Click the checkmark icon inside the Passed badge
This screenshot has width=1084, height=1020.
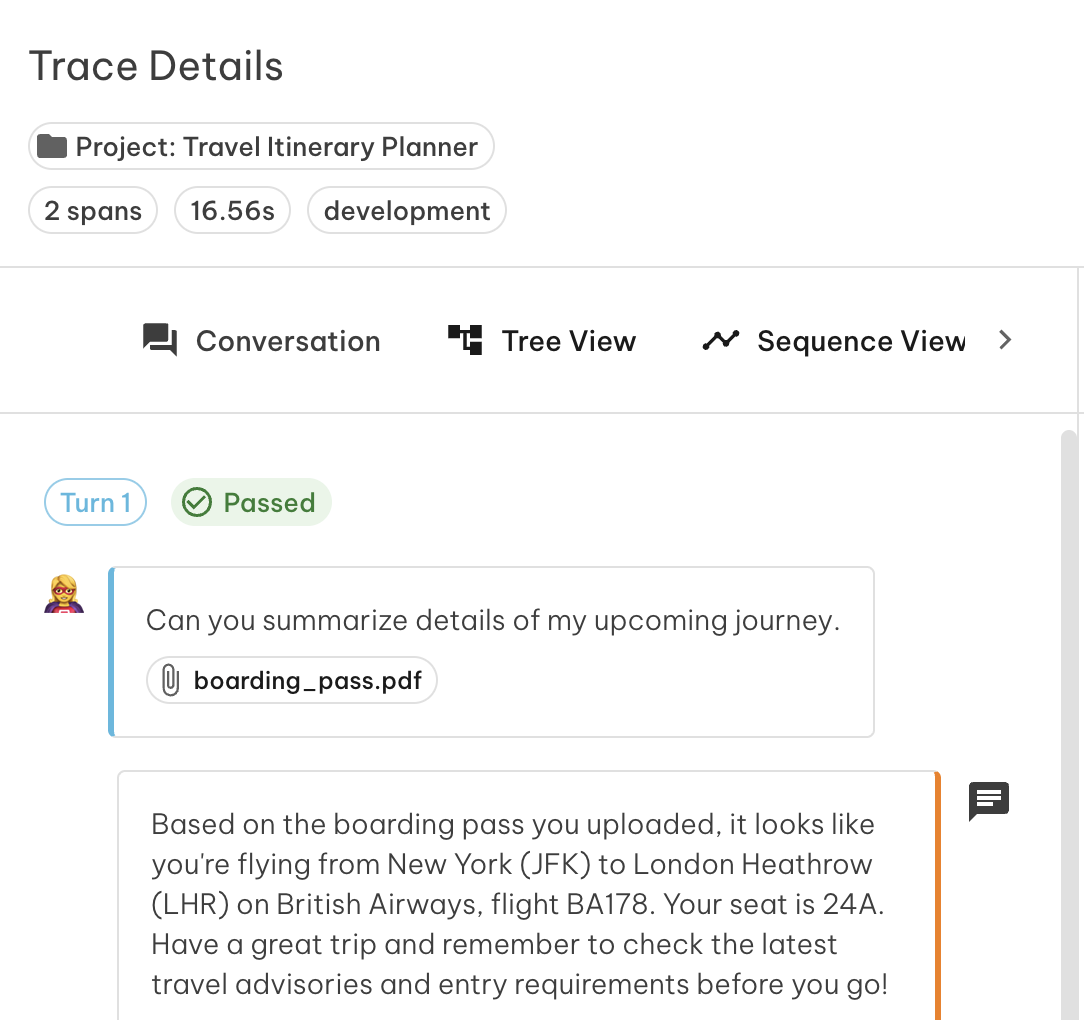click(199, 502)
